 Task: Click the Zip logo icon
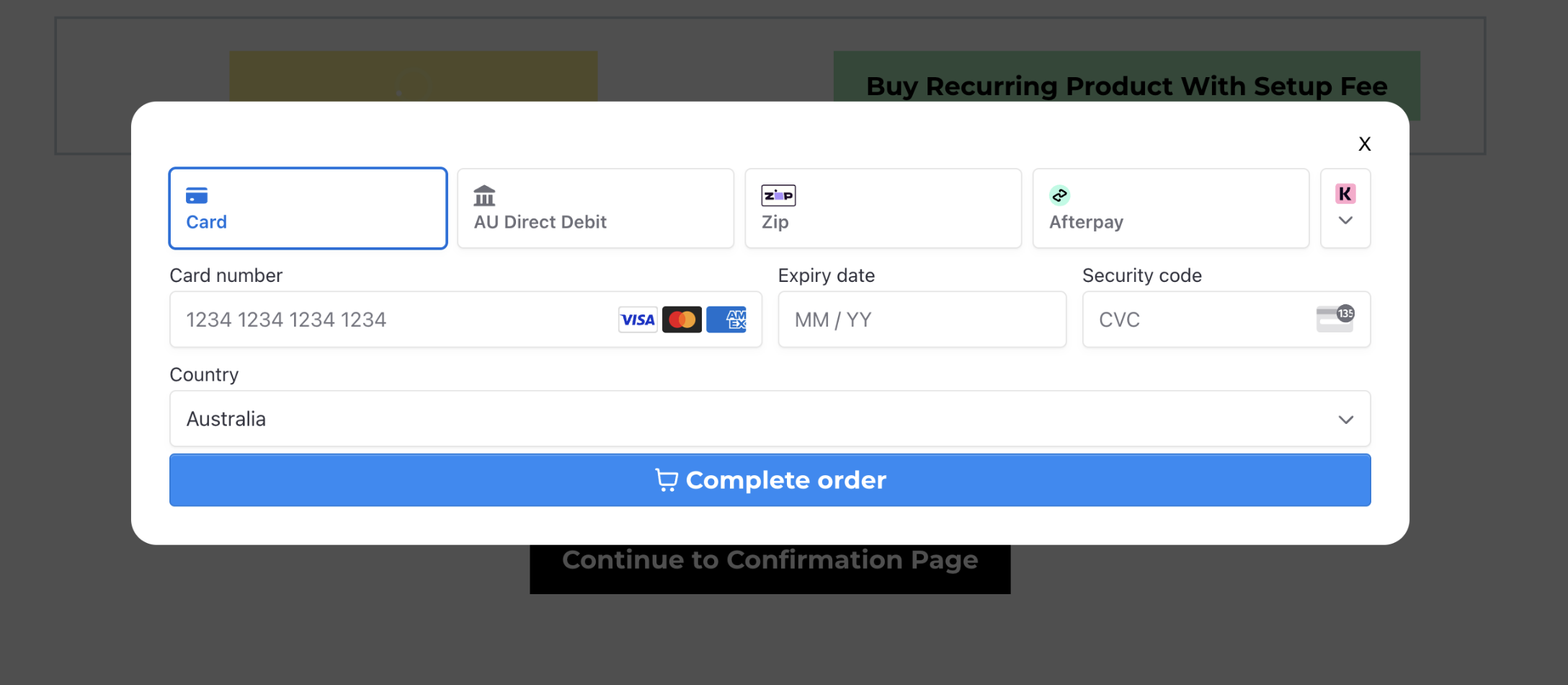[778, 195]
